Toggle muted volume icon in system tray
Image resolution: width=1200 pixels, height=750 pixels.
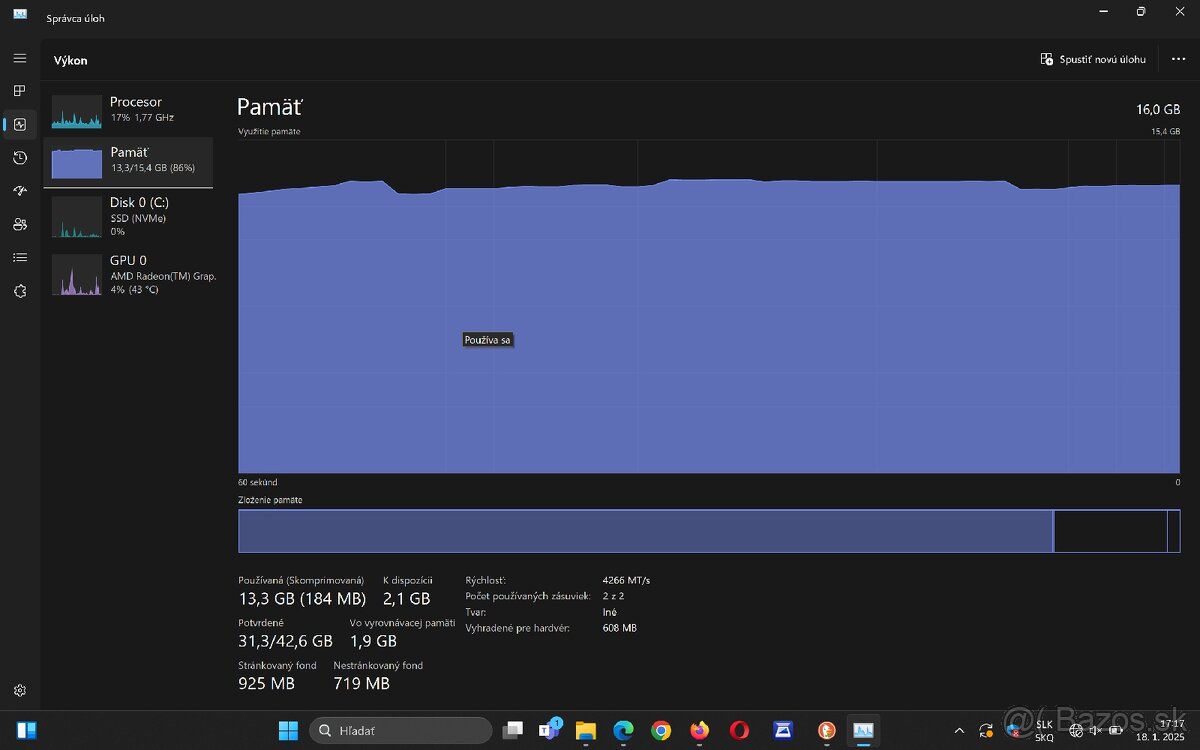click(x=1096, y=730)
